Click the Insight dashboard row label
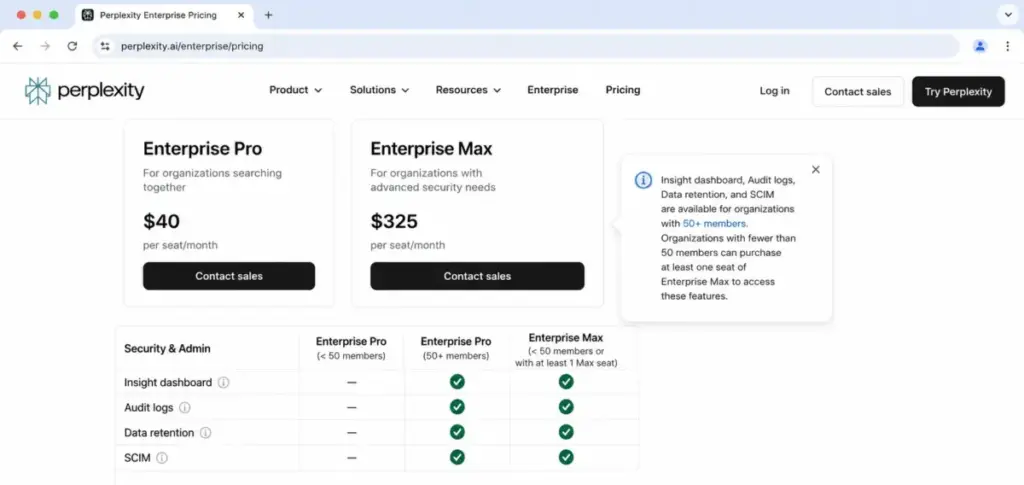This screenshot has height=485, width=1024. click(168, 383)
